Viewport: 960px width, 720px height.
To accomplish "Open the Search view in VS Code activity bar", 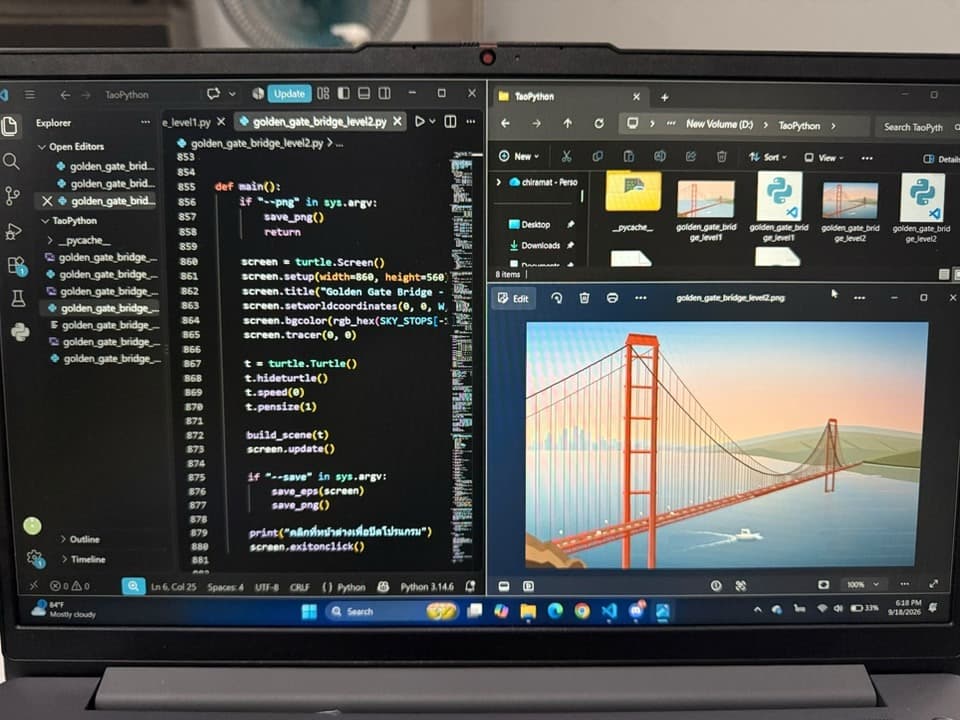I will [11, 162].
